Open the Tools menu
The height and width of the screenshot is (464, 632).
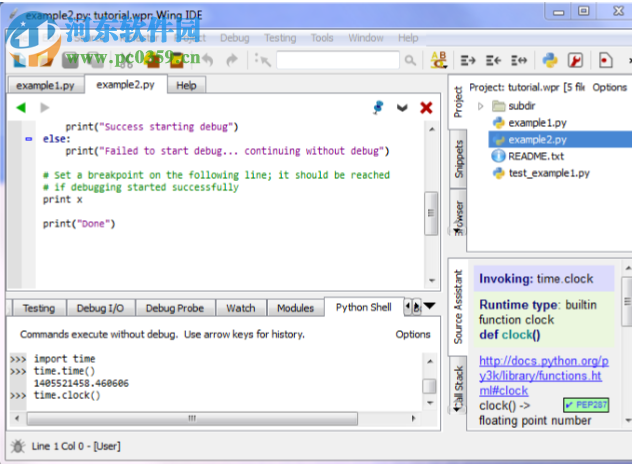point(322,38)
